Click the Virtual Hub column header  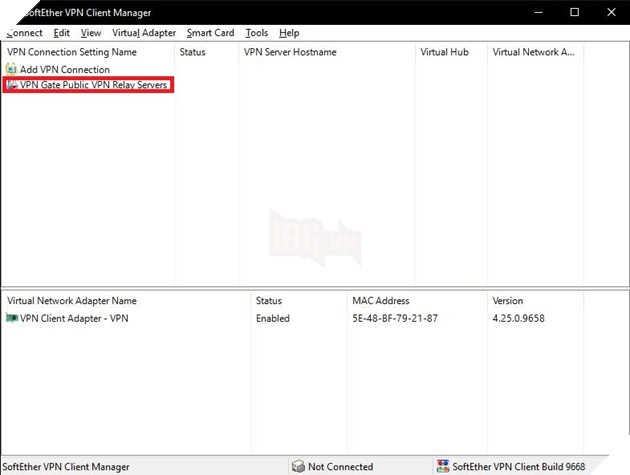(451, 52)
